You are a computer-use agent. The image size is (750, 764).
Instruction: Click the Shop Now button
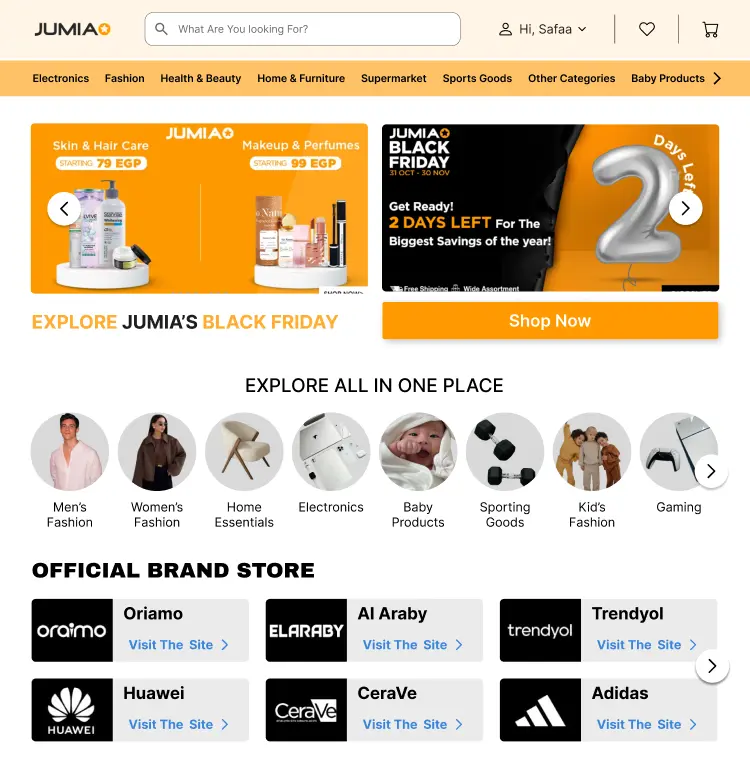550,321
